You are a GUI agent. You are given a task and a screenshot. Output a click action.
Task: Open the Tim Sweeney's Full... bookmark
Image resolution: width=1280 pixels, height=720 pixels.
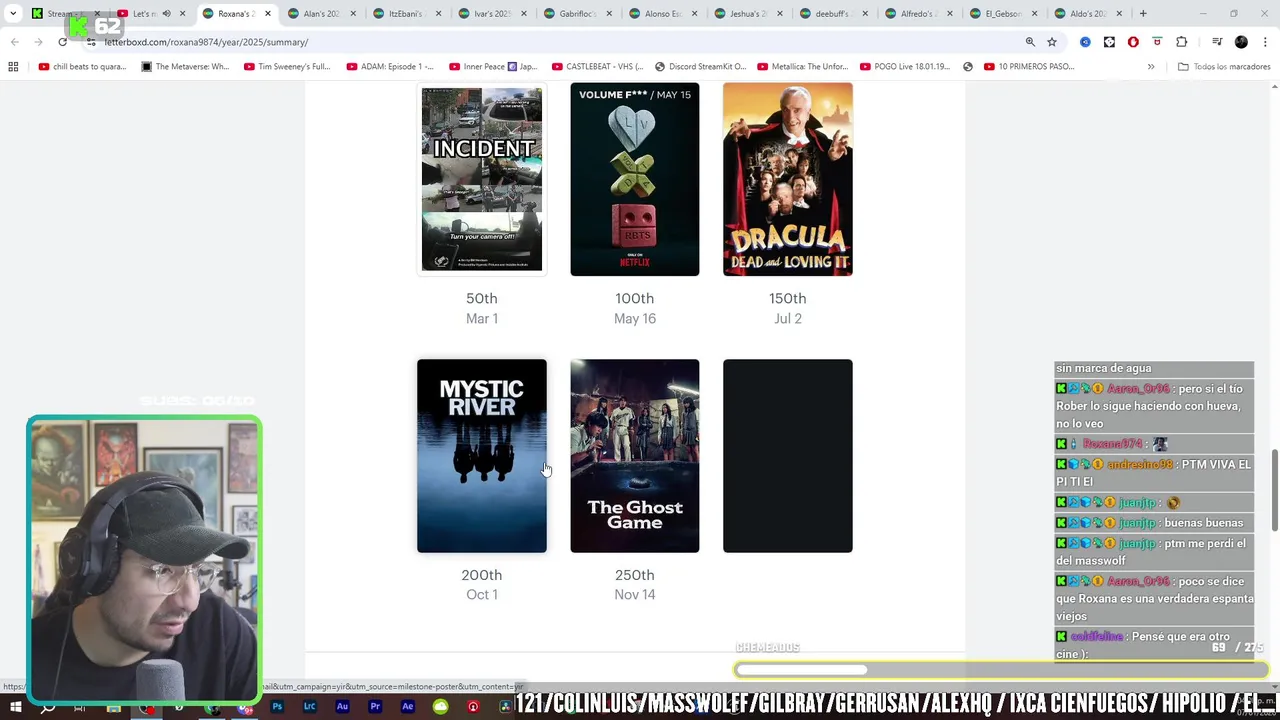pos(287,67)
